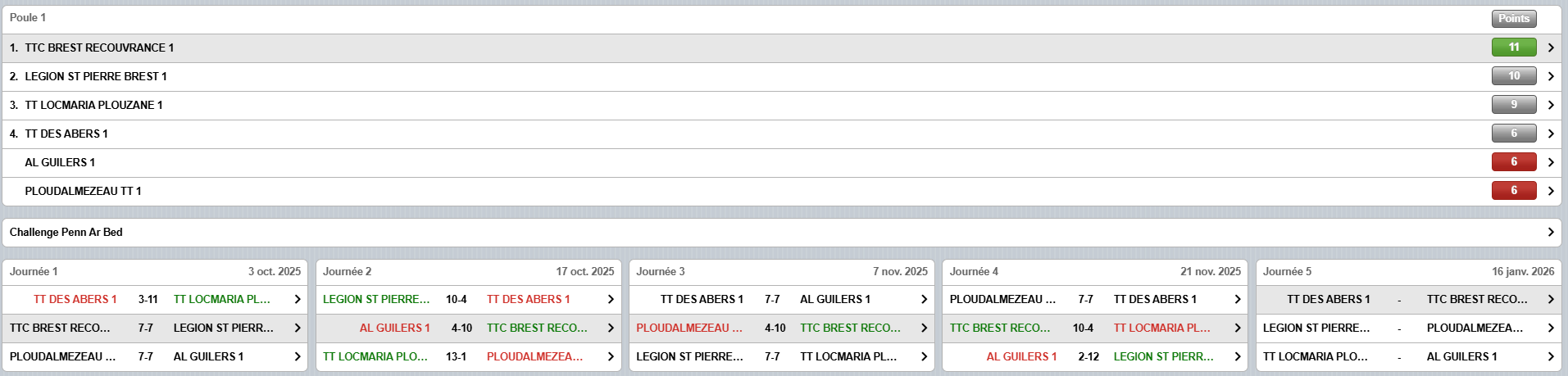Click the Points header button
1568x376 pixels.
coord(1513,18)
